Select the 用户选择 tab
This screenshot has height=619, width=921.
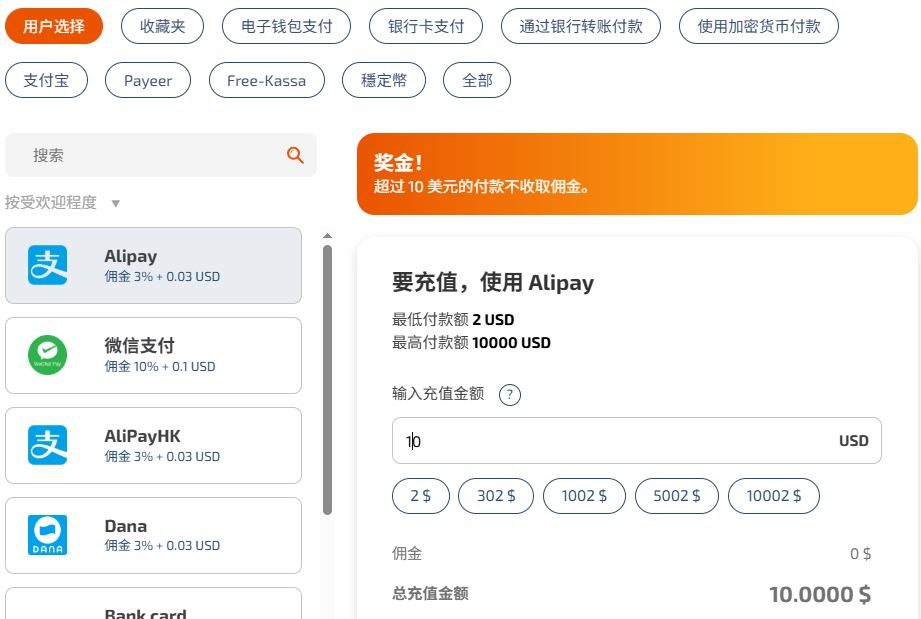[54, 26]
